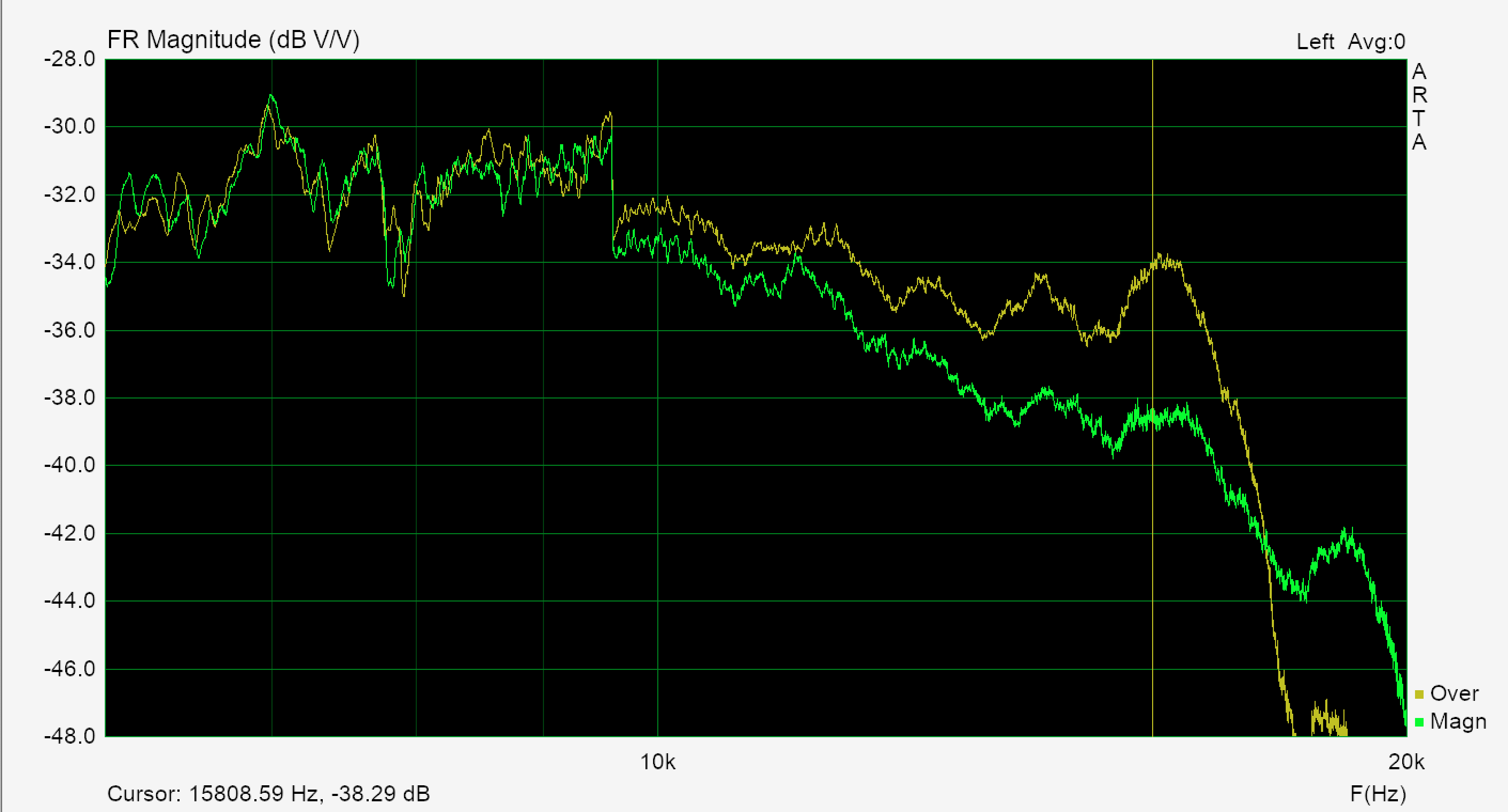Click the -48.0 bottom axis value
1508x812 pixels.
[69, 736]
